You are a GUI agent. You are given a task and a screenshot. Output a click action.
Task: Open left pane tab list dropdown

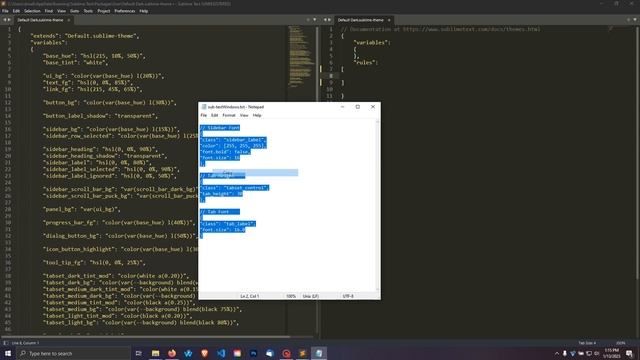(x=314, y=20)
